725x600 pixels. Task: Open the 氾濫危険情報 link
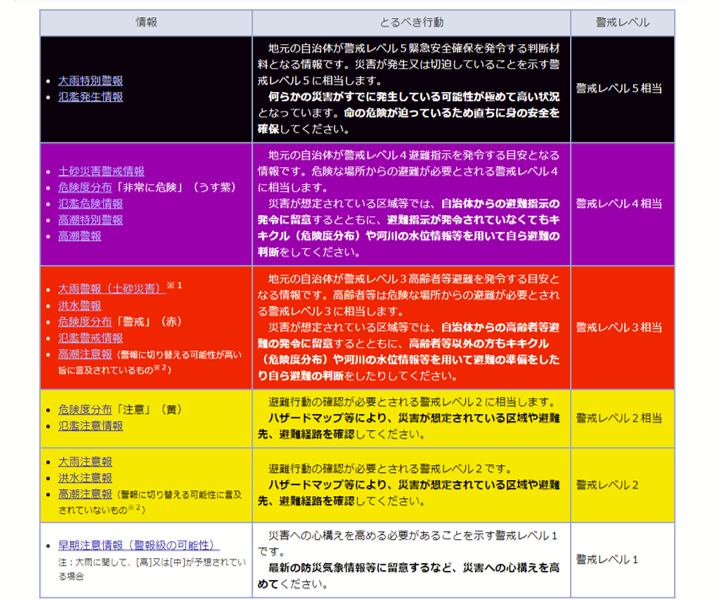pyautogui.click(x=90, y=203)
